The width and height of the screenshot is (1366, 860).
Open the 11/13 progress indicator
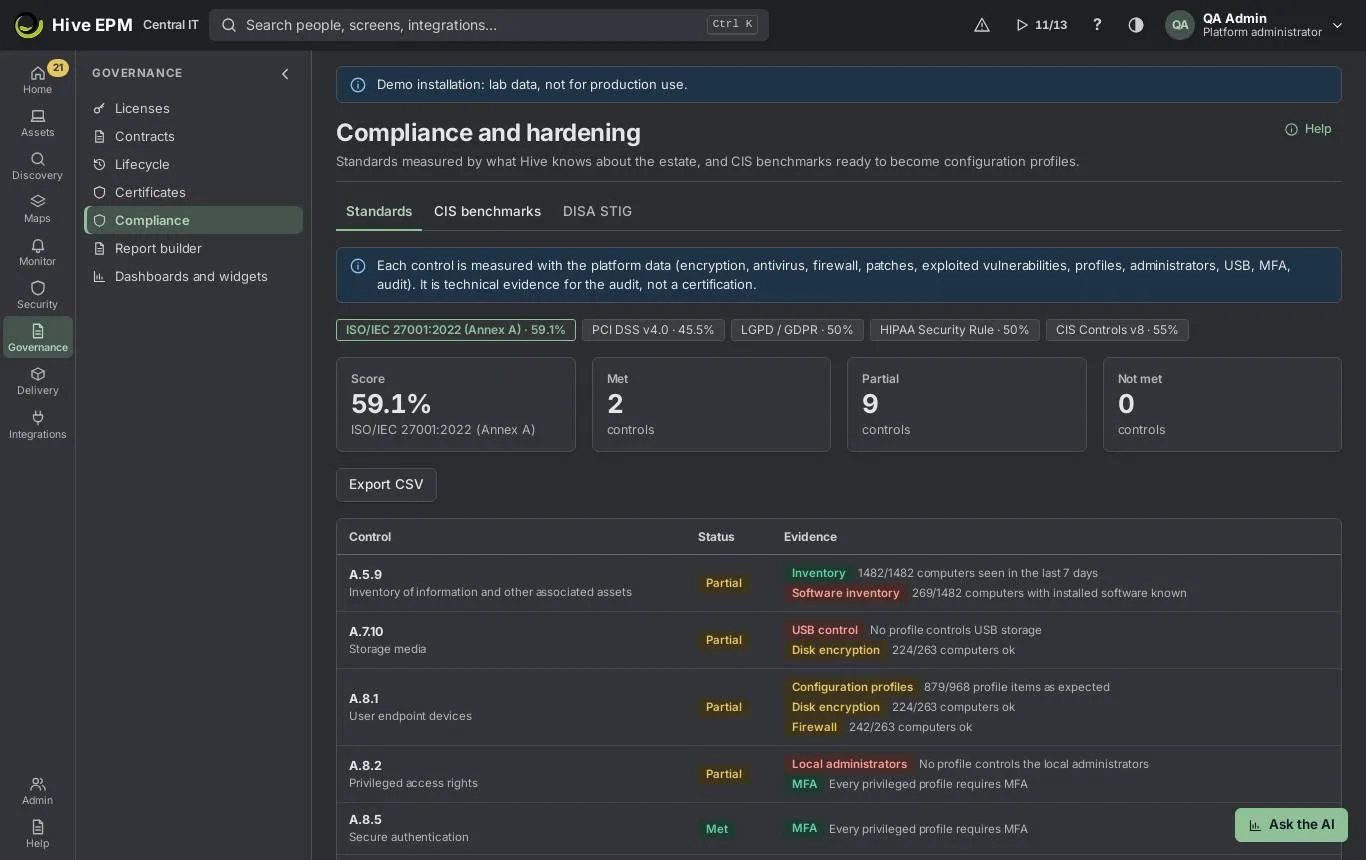click(1041, 25)
